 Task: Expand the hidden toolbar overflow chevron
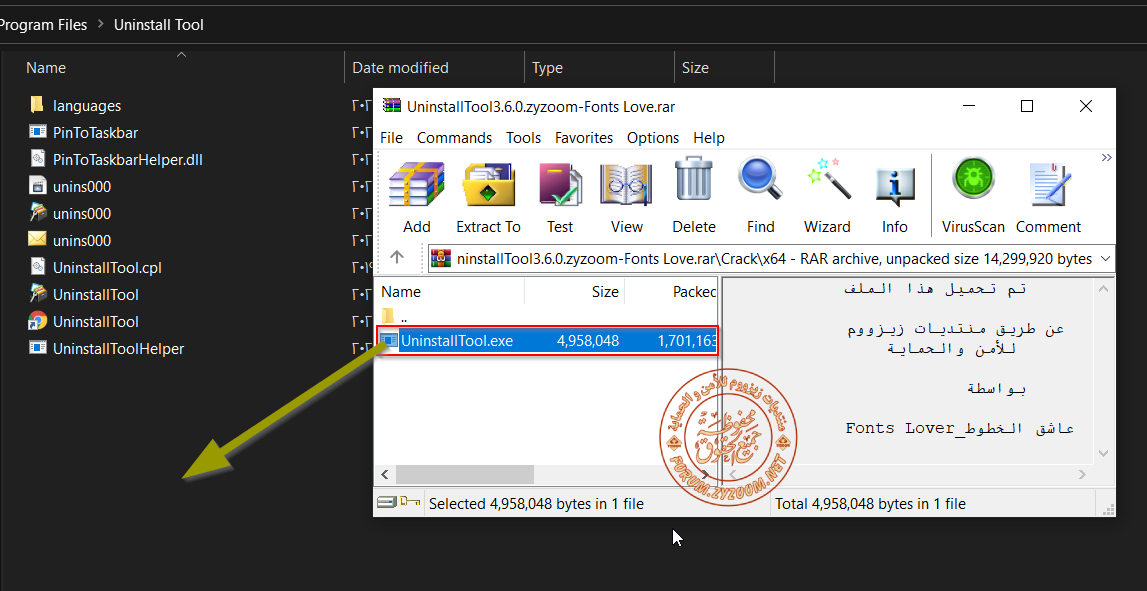1106,158
